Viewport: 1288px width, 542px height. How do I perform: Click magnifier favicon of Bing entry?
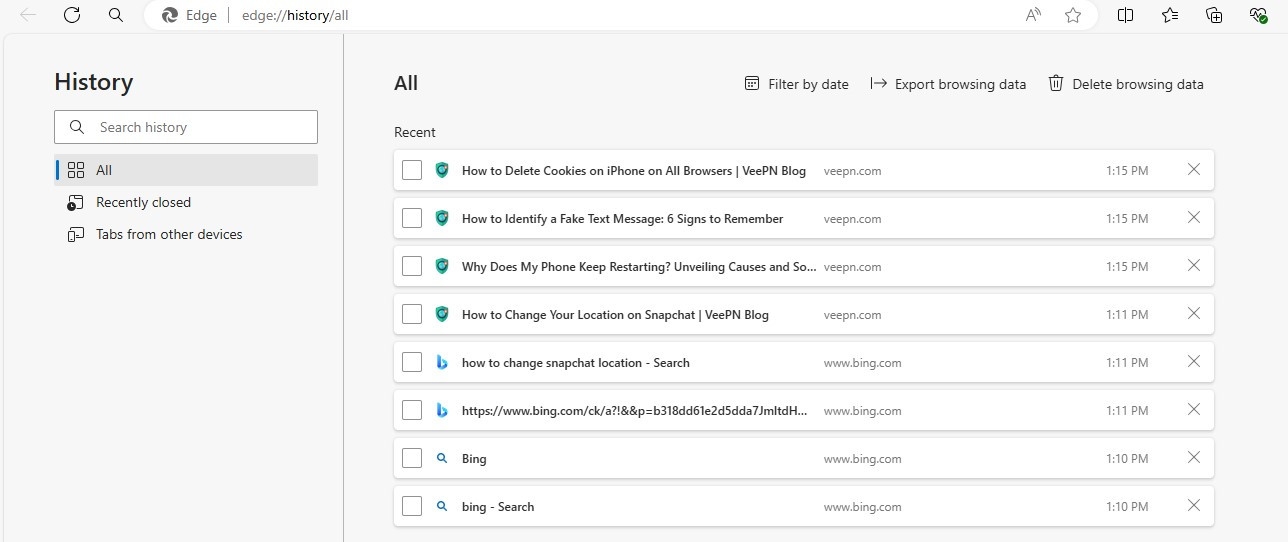442,458
